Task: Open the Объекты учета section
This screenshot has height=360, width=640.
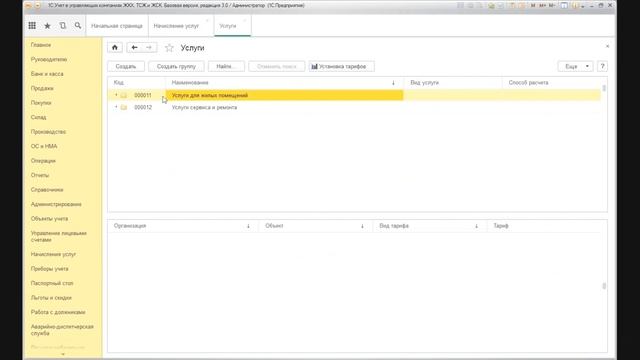Action: pos(49,219)
